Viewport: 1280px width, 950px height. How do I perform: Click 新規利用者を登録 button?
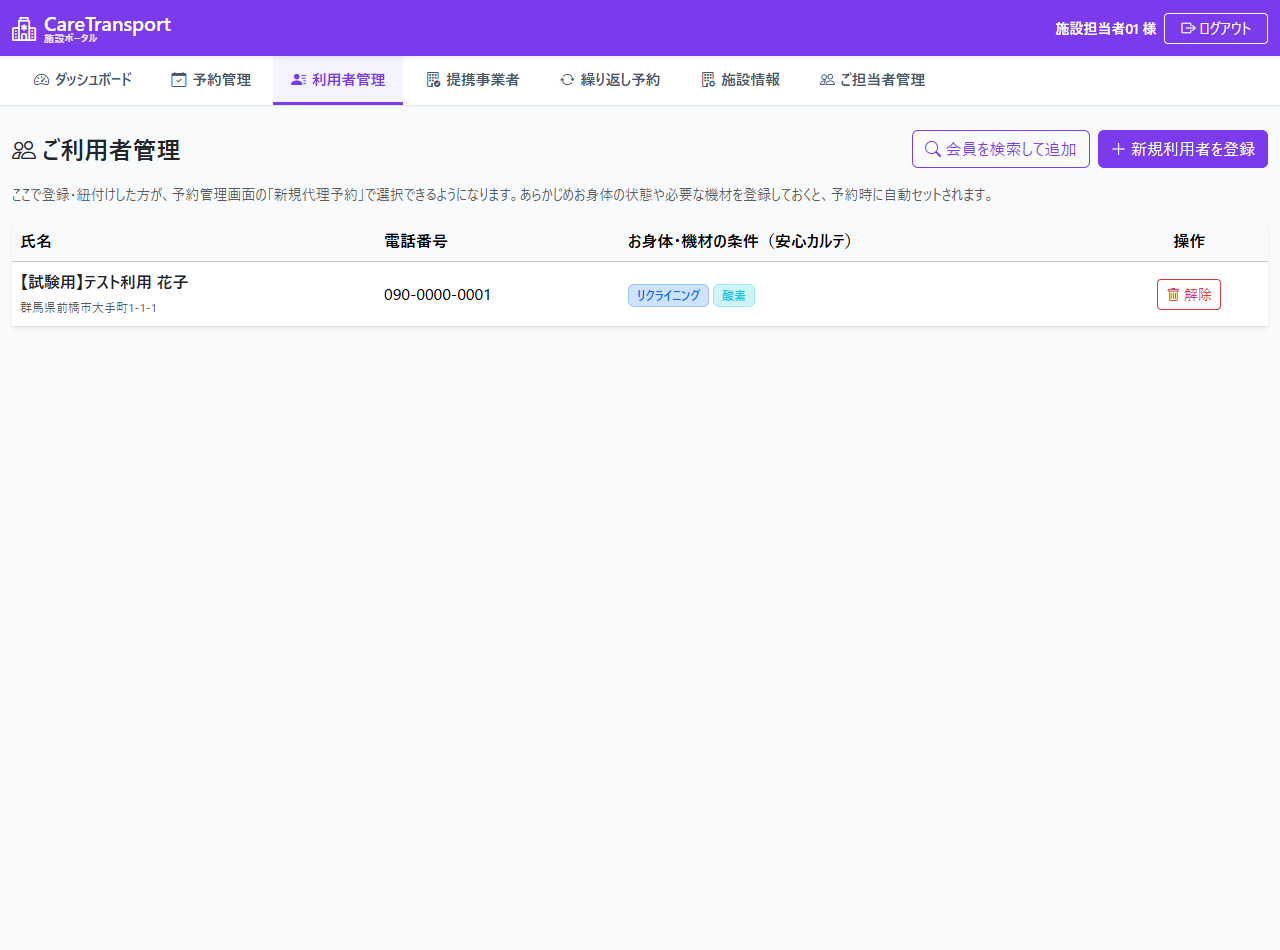(1183, 149)
